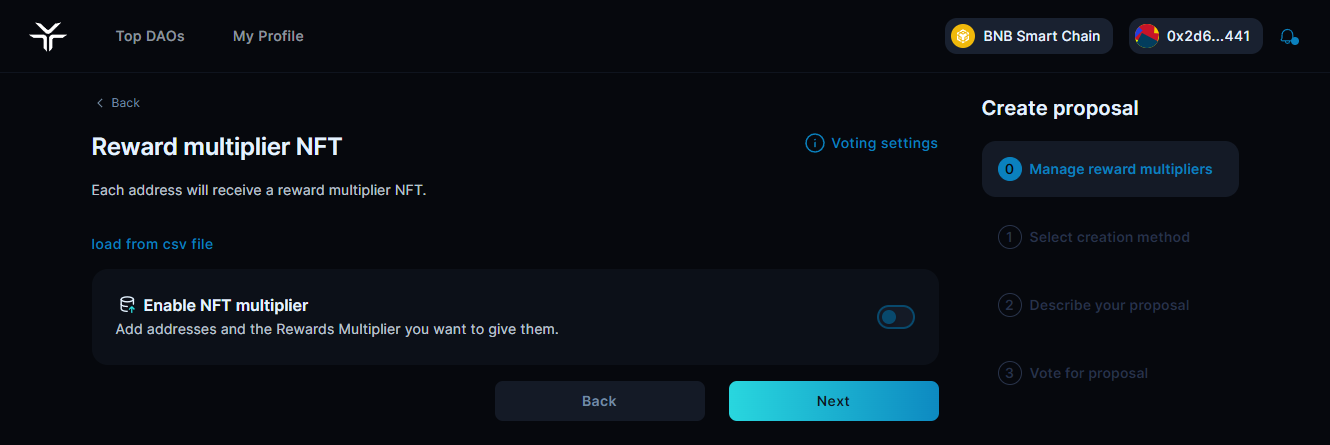The width and height of the screenshot is (1330, 445).
Task: Click the DAO platform logo icon
Action: click(47, 36)
